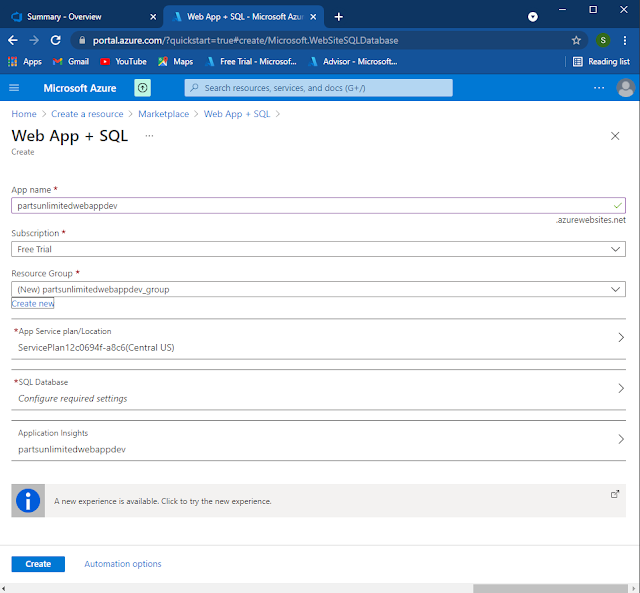Open Application Insights settings
Screen dimensions: 640x593
click(x=318, y=441)
